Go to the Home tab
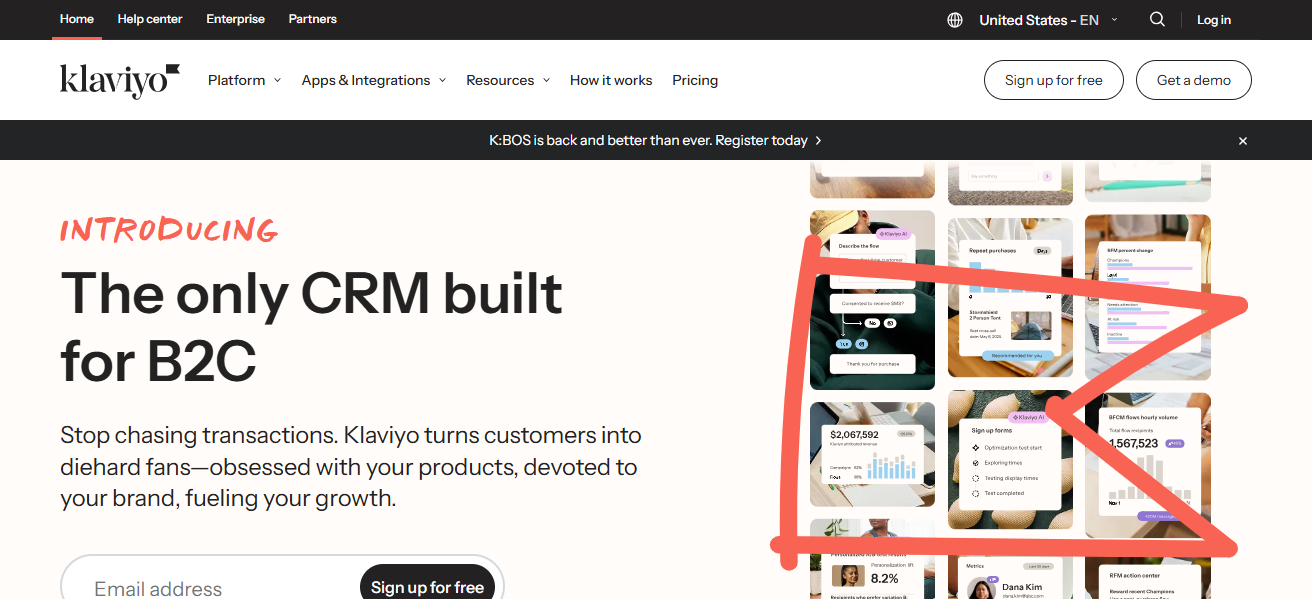The height and width of the screenshot is (599, 1312). coord(77,19)
